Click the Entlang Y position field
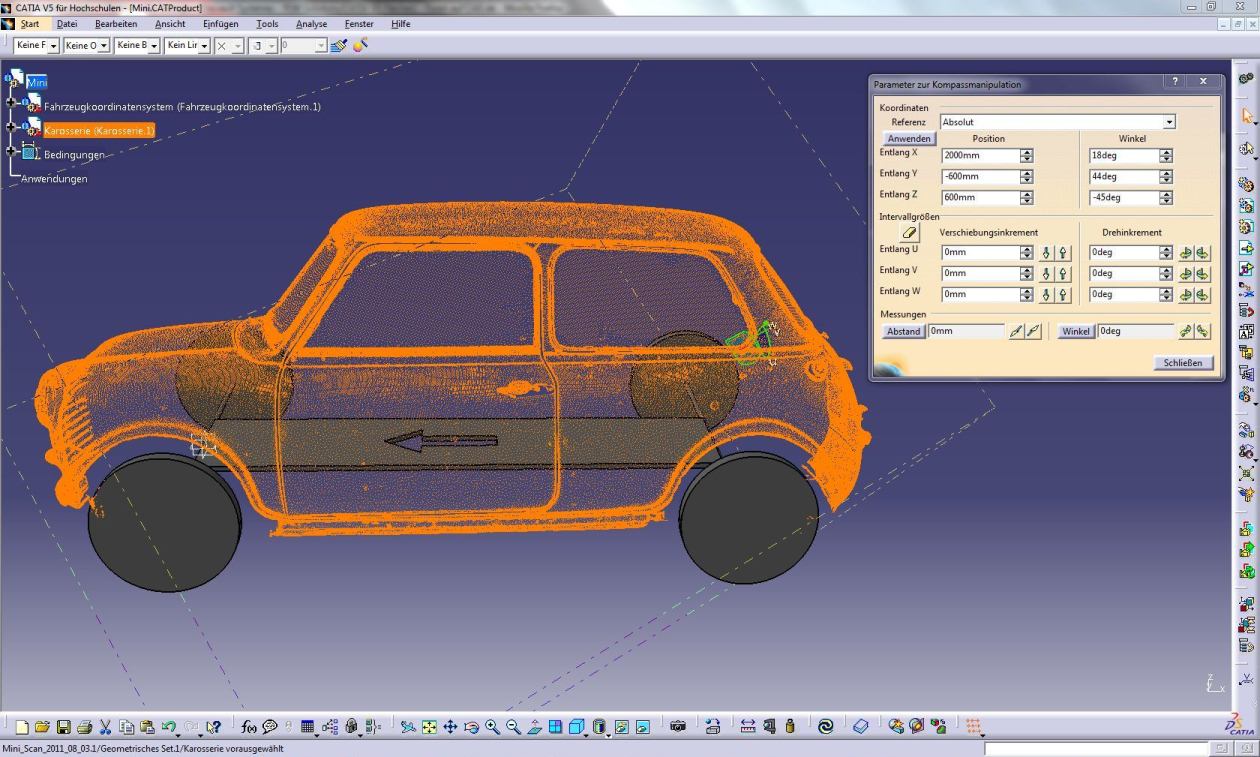Viewport: 1260px width, 757px height. 980,177
